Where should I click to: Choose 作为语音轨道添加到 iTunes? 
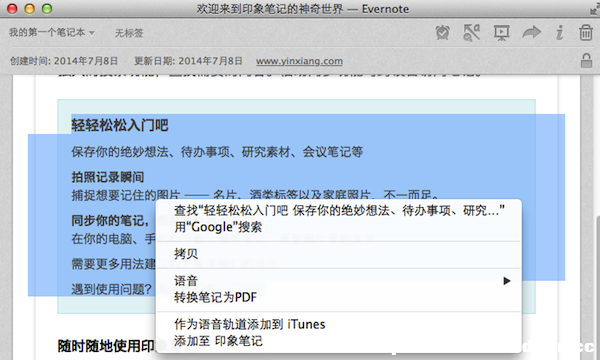point(339,324)
